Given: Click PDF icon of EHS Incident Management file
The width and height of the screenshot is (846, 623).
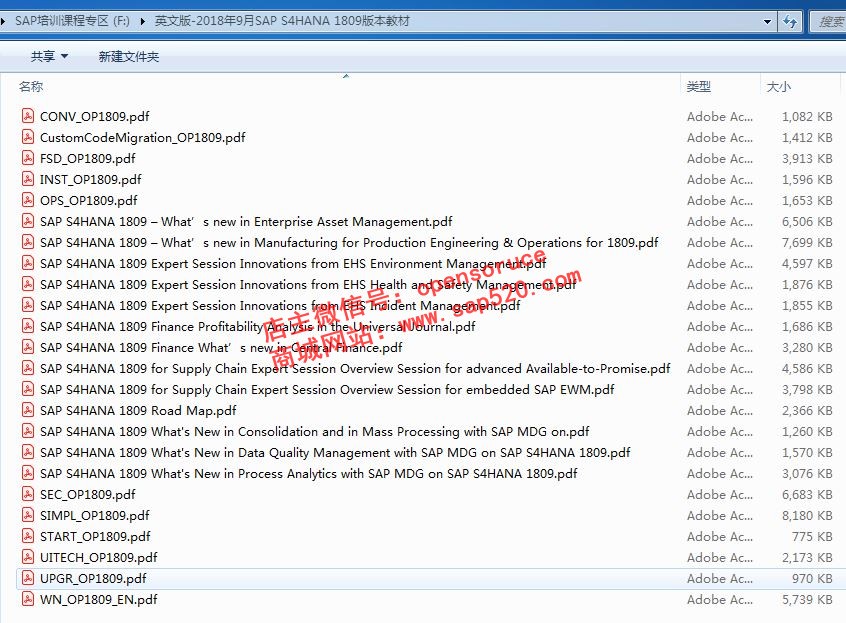Looking at the screenshot, I should point(28,305).
